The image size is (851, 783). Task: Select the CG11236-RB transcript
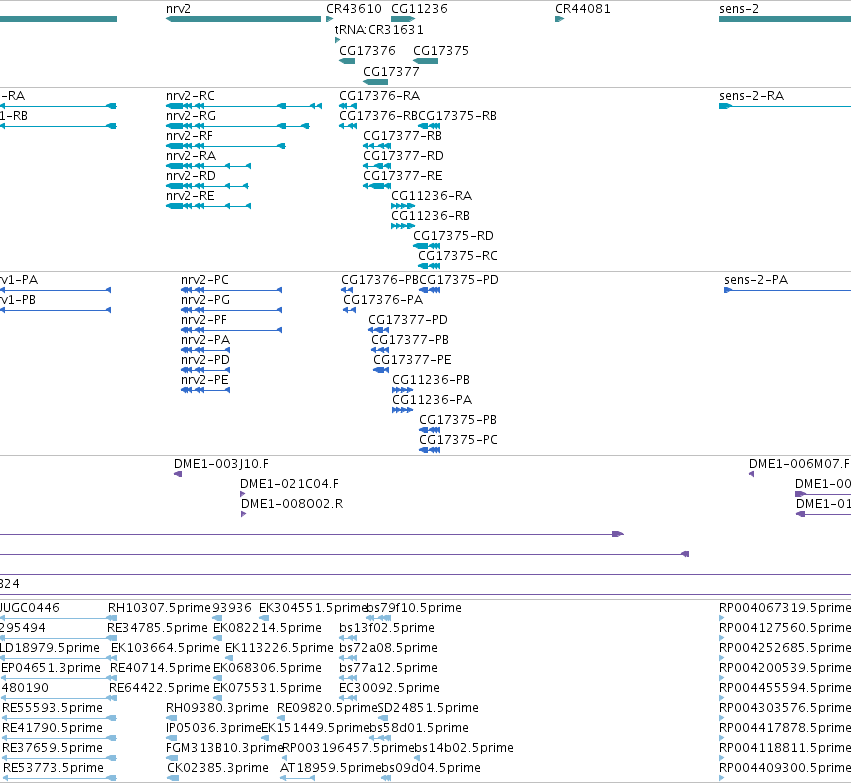pos(403,226)
